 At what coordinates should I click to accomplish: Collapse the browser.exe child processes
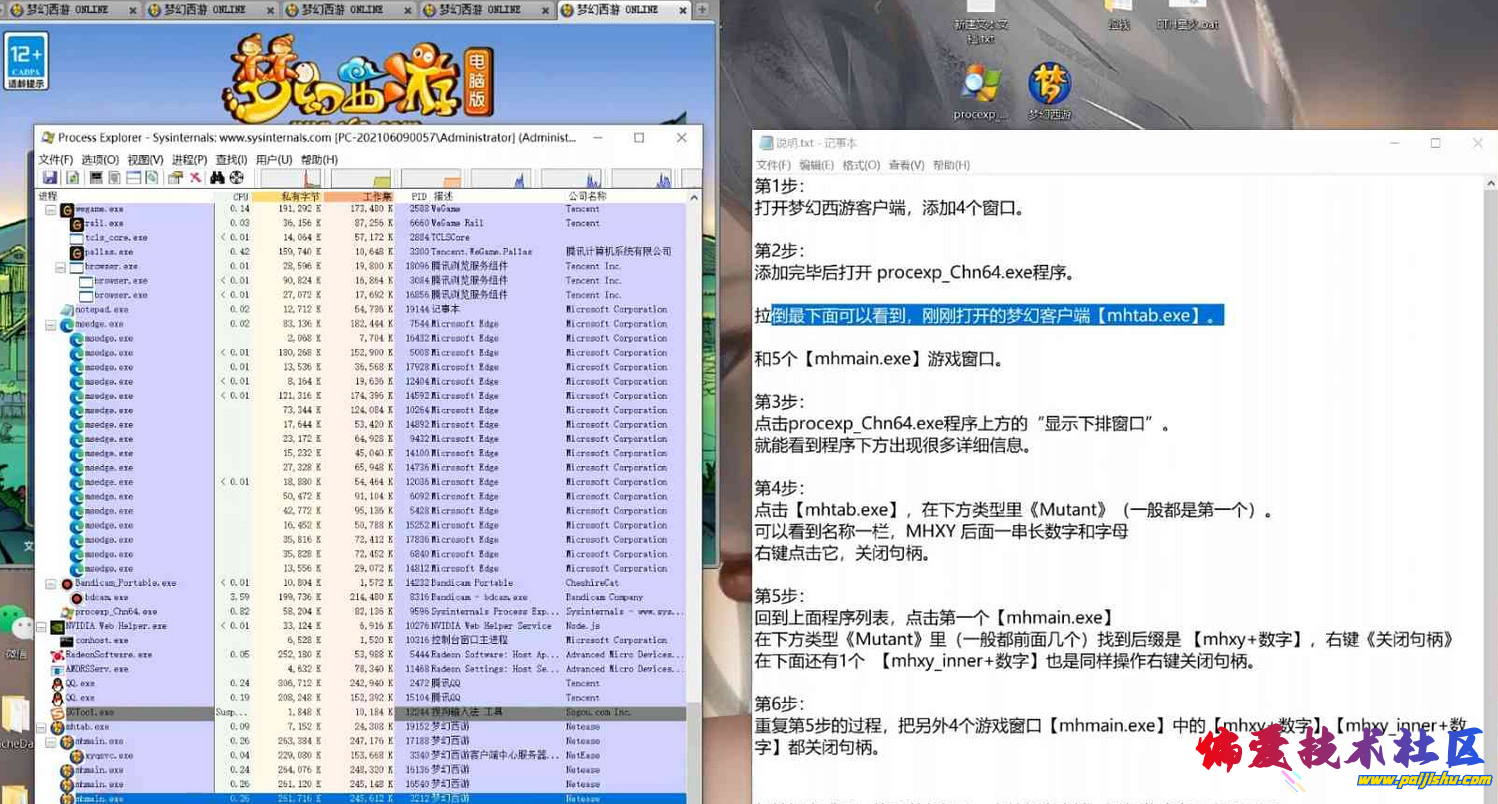click(59, 267)
